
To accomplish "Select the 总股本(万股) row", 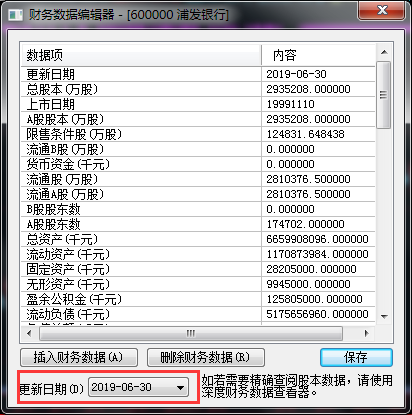I will pyautogui.click(x=198, y=89).
